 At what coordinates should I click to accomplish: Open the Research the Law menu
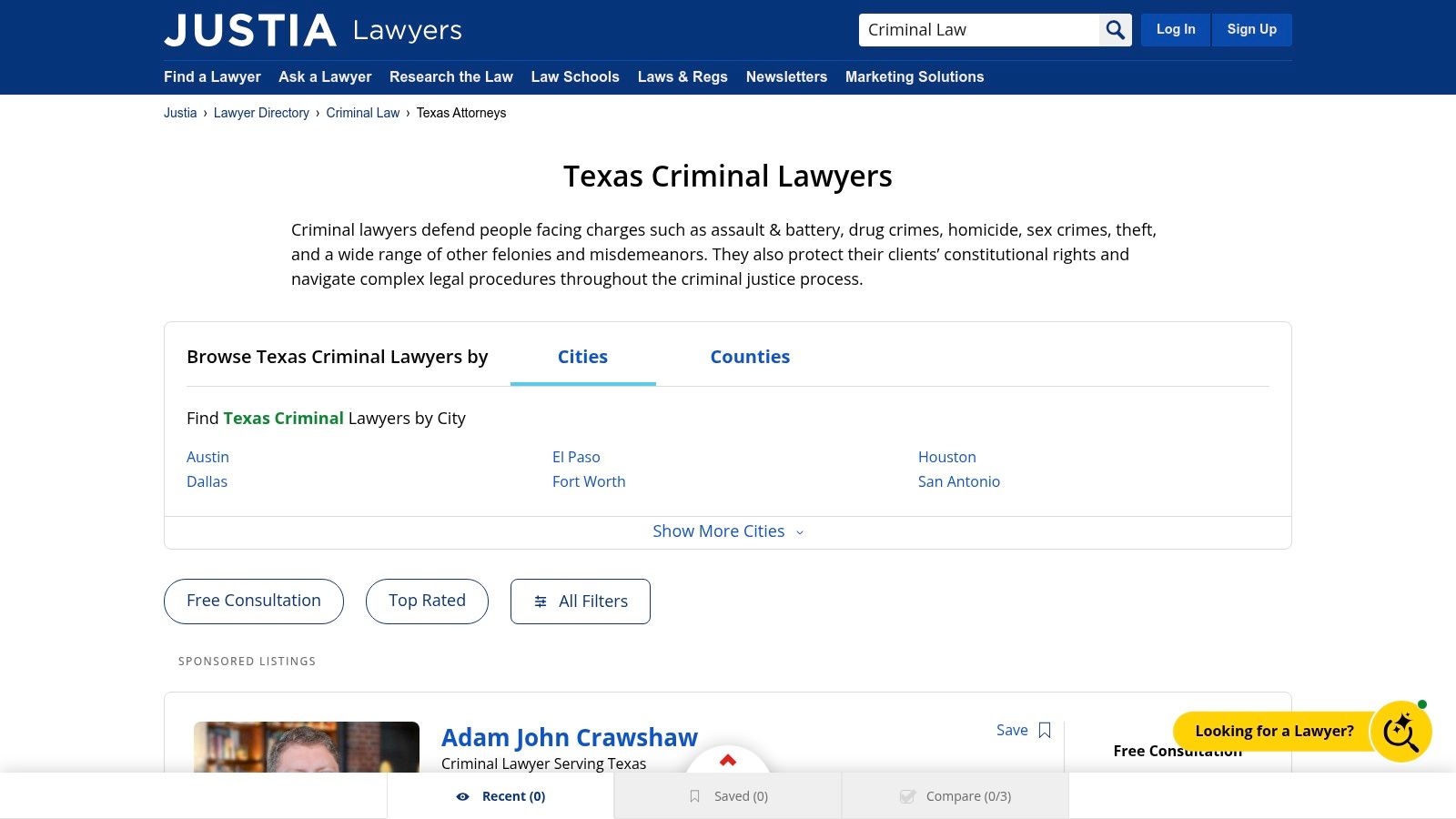pyautogui.click(x=451, y=77)
